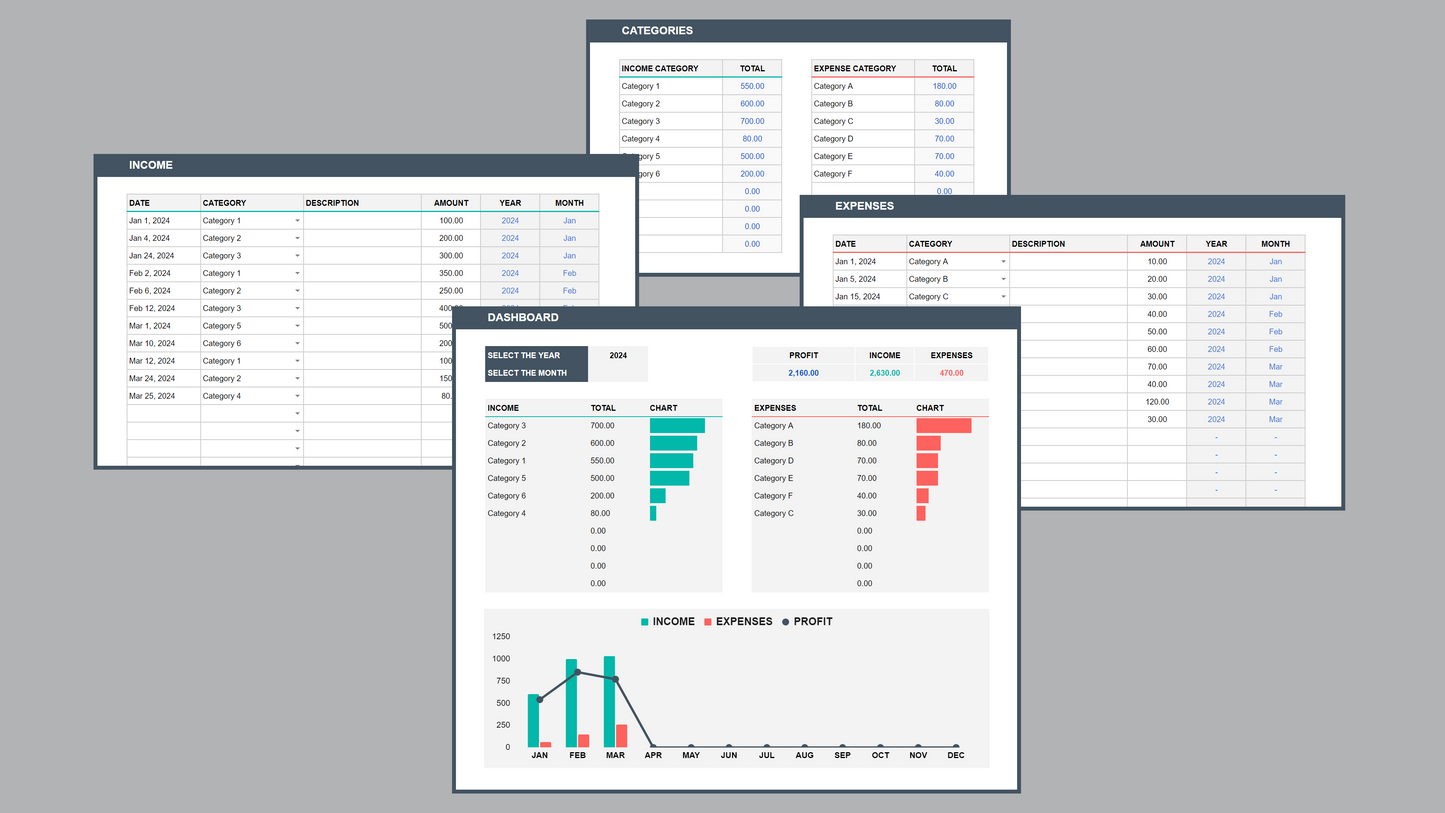Open category dropdown for Jan 1, 2024 income row

point(297,221)
